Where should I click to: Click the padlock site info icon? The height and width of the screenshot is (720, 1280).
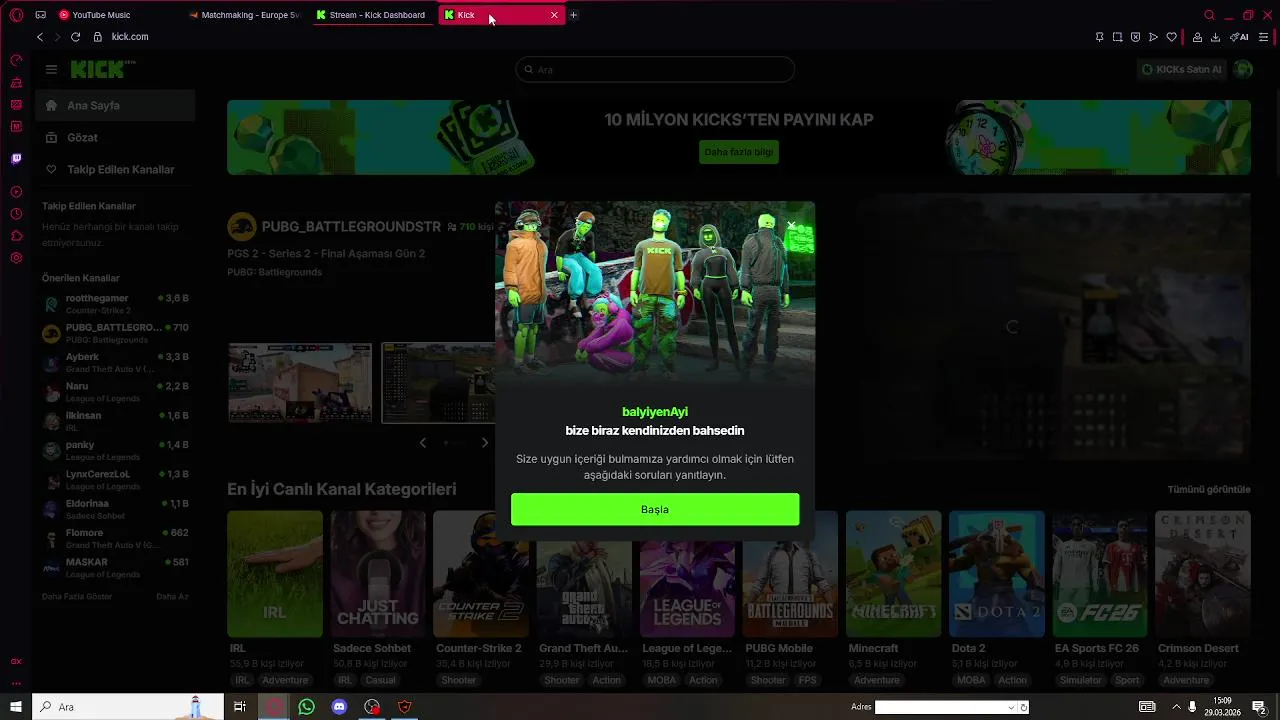click(98, 37)
